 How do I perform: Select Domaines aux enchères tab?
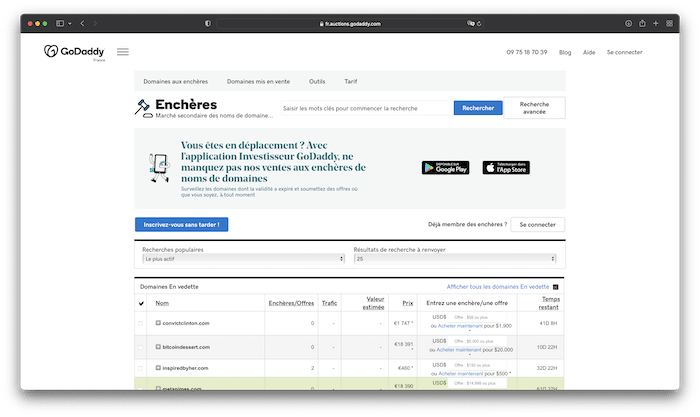tap(174, 81)
